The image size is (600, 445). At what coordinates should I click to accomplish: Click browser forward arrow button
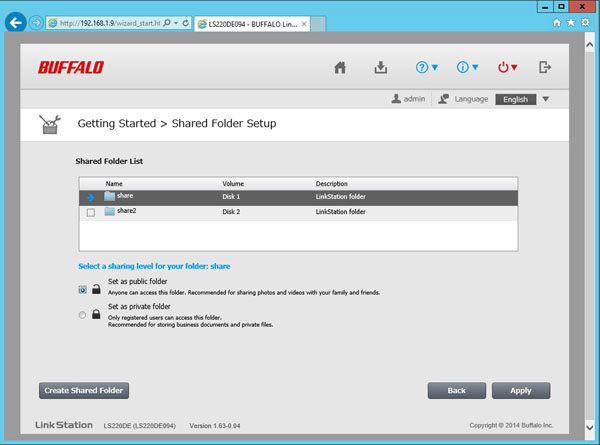pyautogui.click(x=36, y=23)
